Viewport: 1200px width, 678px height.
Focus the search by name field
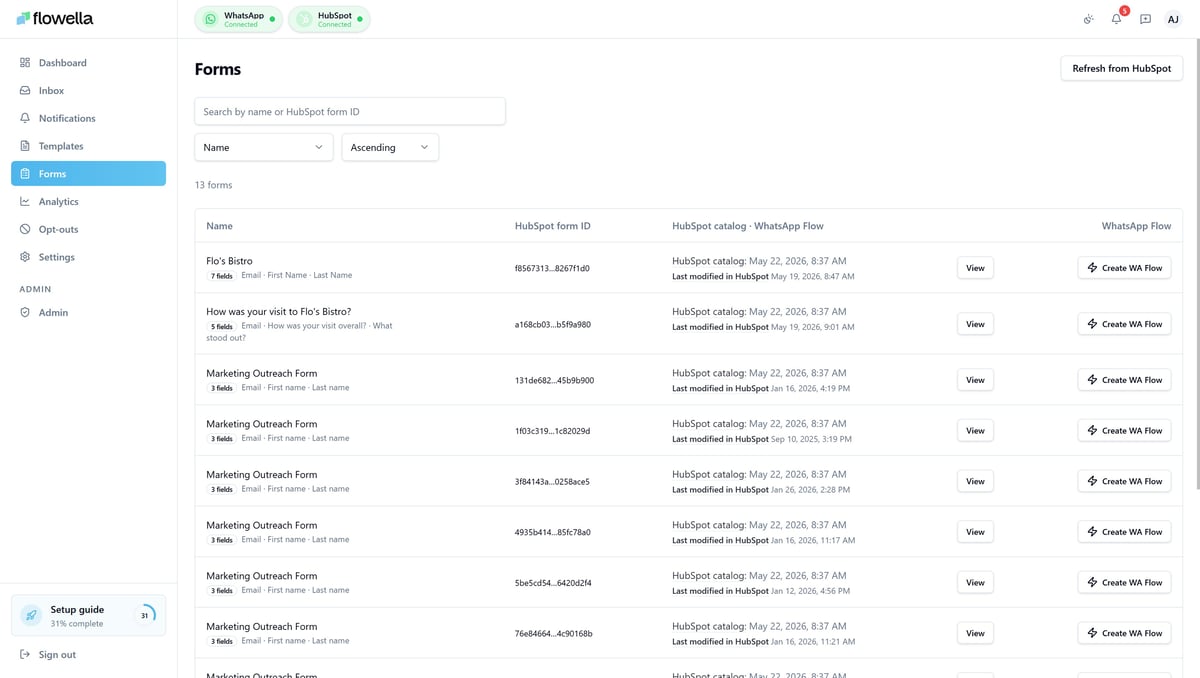tap(350, 111)
